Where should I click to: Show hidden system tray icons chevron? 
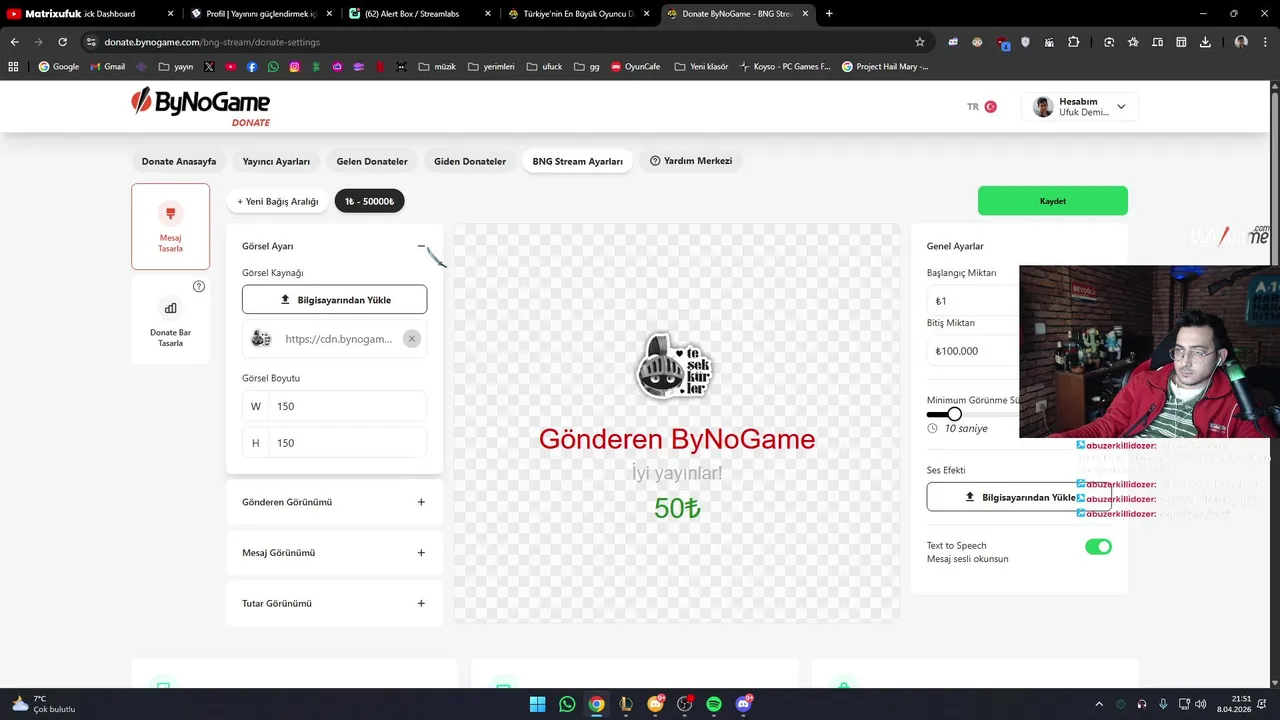tap(1099, 704)
